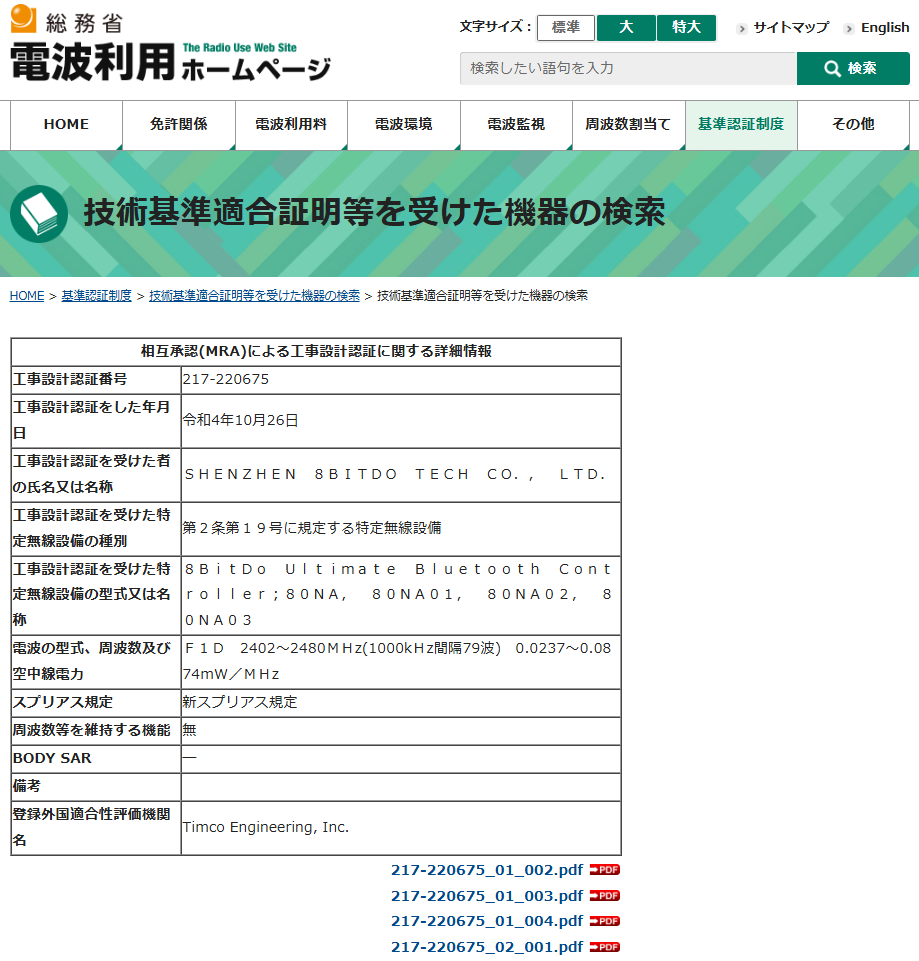This screenshot has width=919, height=961.
Task: Click the HOME breadcrumb link
Action: [x=27, y=296]
